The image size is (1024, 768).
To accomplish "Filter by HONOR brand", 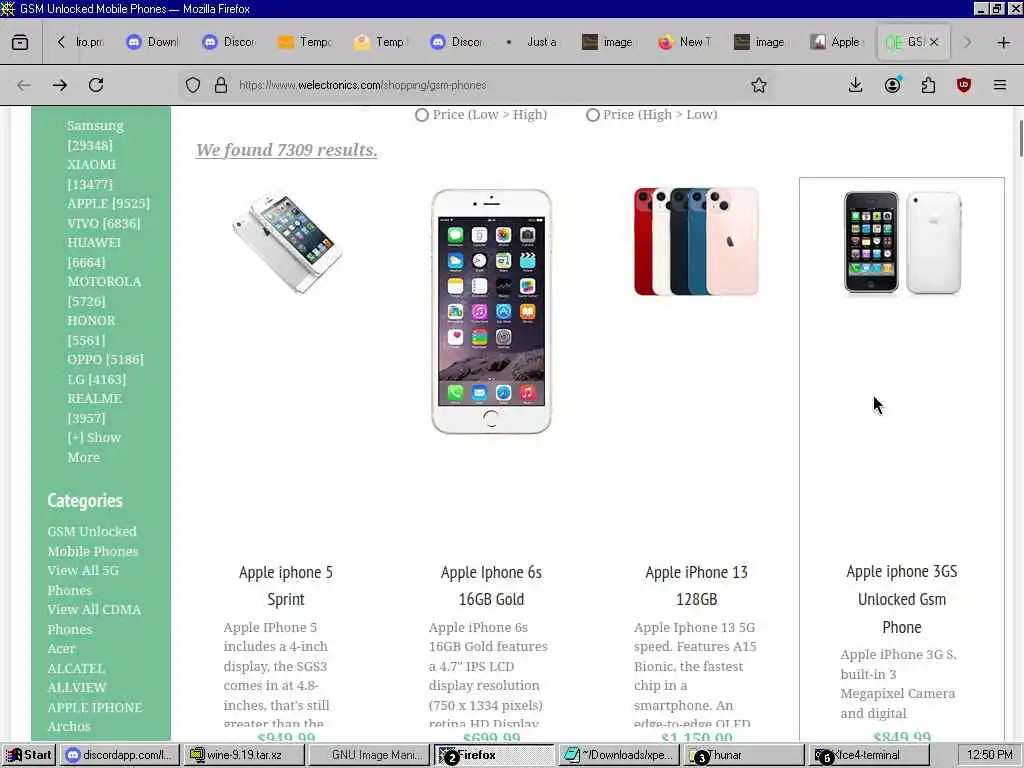I will click(91, 330).
